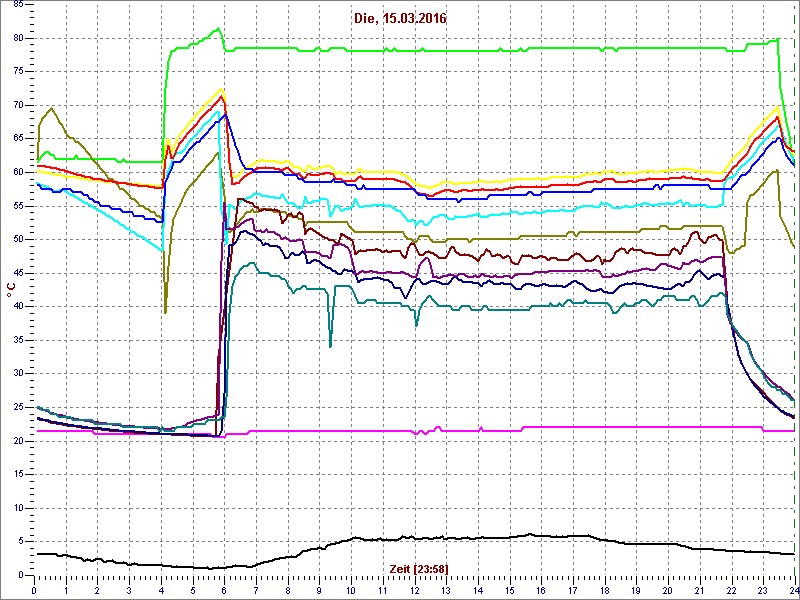Select hour 3 on the time axis
The height and width of the screenshot is (600, 800).
click(x=129, y=589)
